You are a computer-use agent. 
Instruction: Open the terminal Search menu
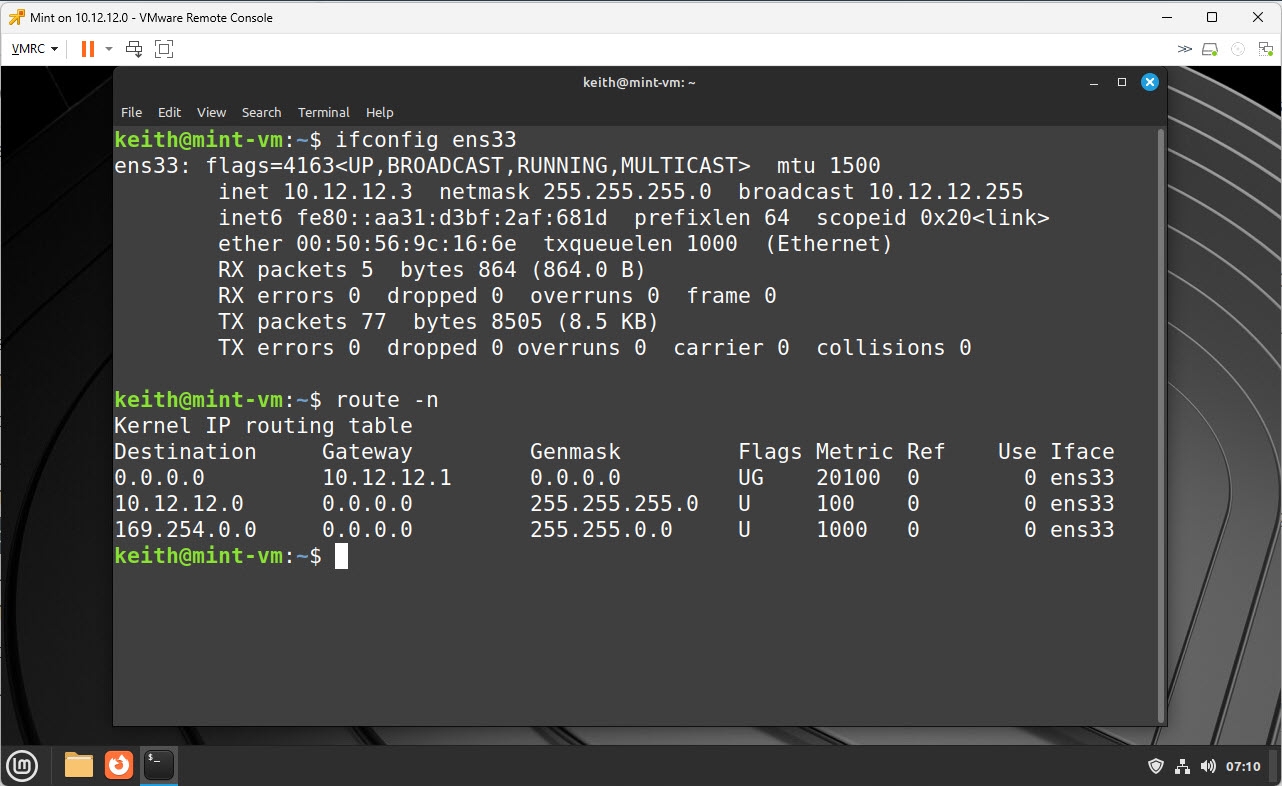261,112
